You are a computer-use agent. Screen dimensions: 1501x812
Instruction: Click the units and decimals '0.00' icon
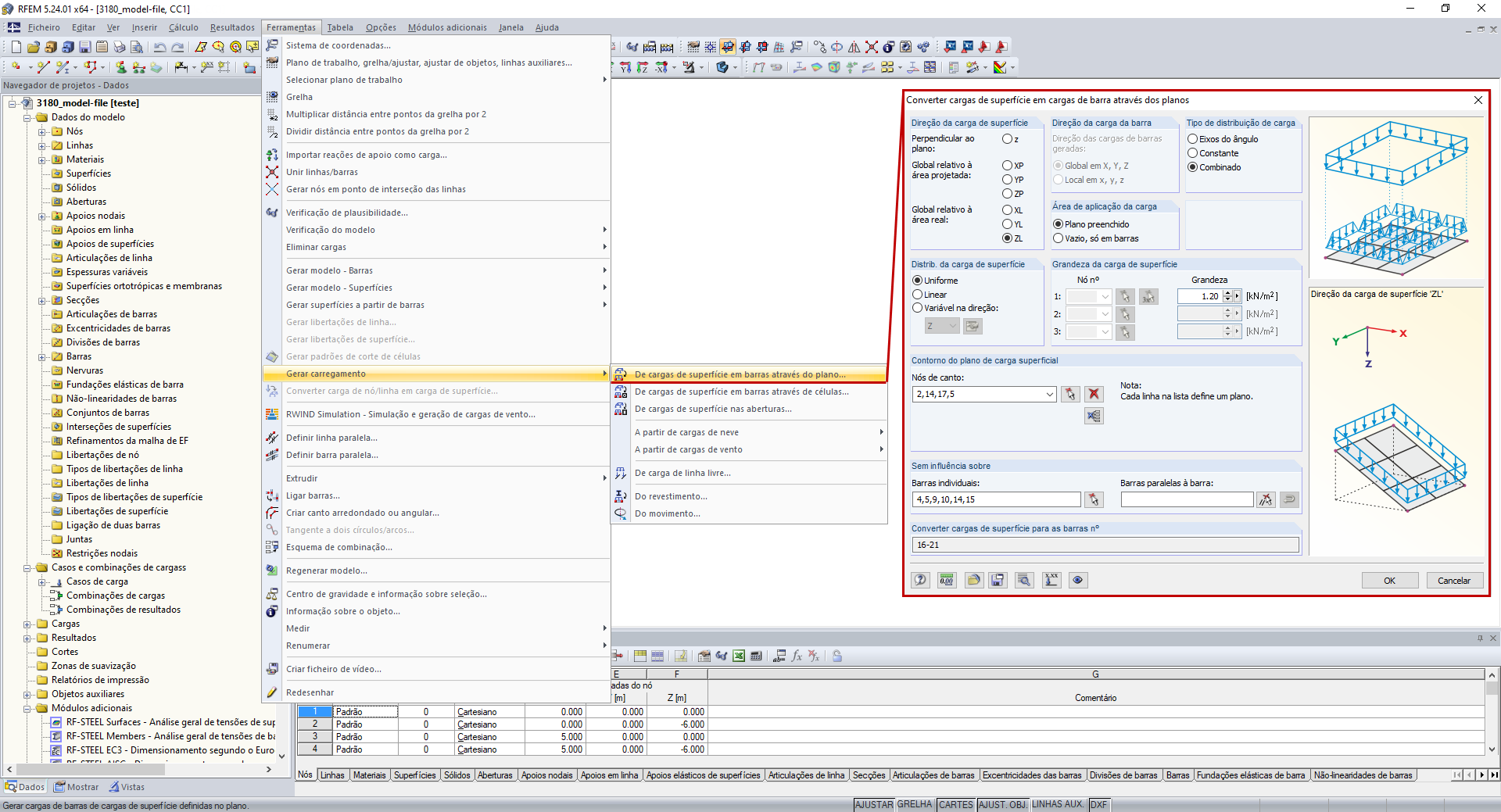coord(947,580)
